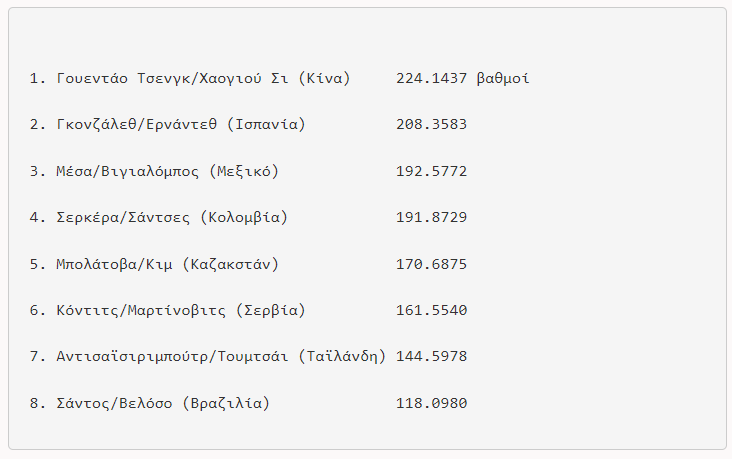Click the country label (Κίνα)
This screenshot has width=732, height=459.
(328, 78)
